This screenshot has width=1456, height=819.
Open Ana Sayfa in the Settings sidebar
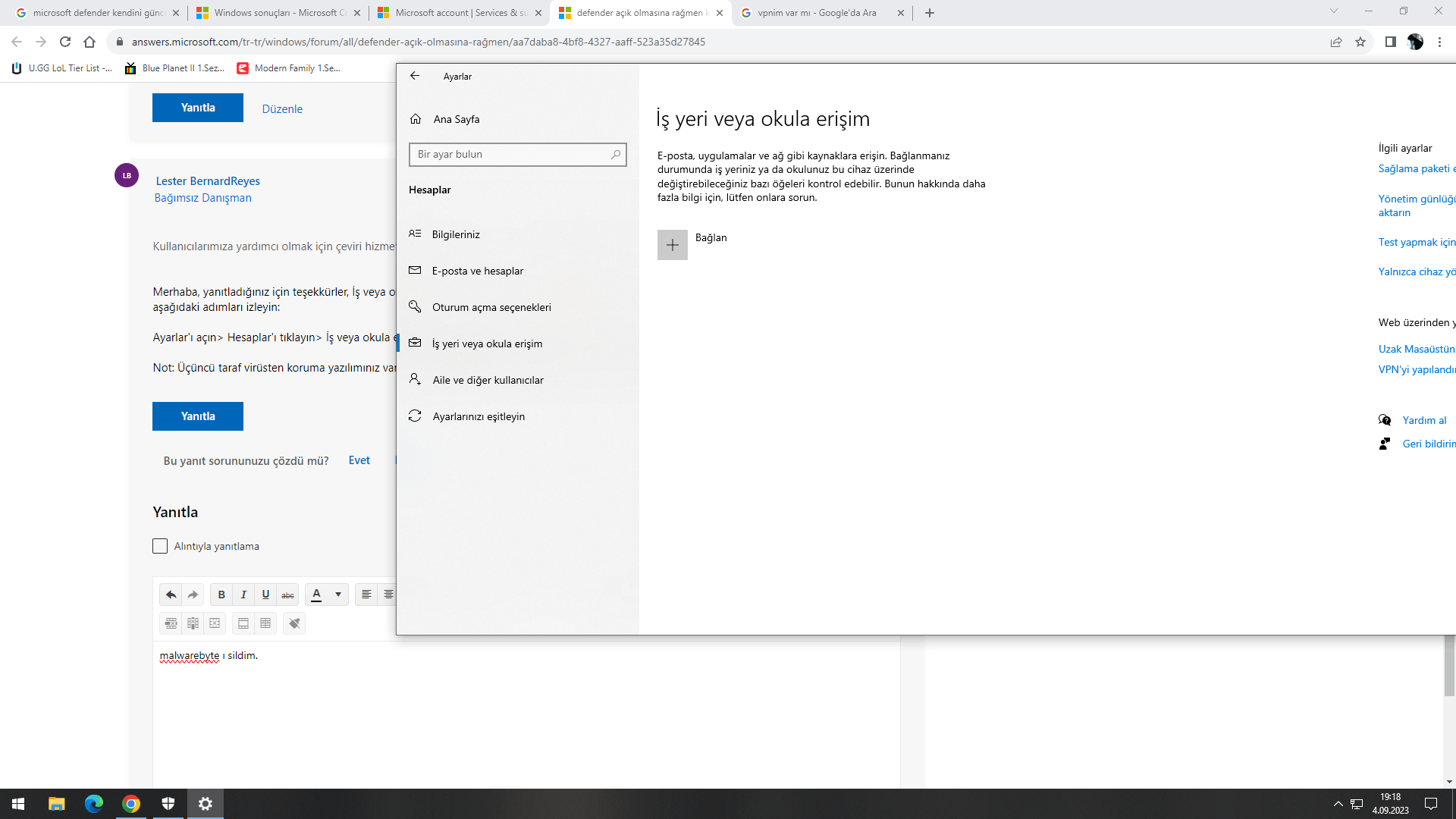click(456, 119)
